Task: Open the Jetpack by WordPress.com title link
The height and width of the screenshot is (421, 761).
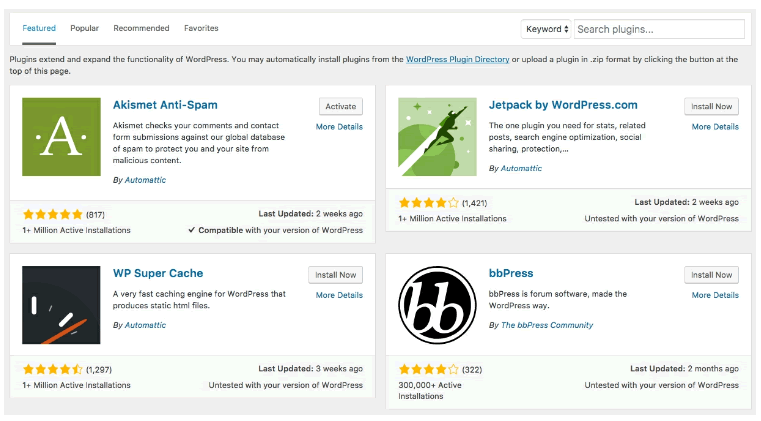Action: pos(563,105)
